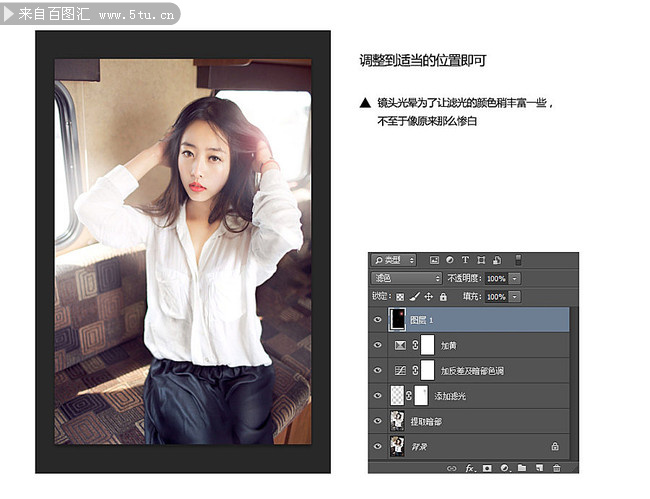Hide the 背景 layer eye icon
Viewport: 650px width, 499px height.
(x=378, y=446)
